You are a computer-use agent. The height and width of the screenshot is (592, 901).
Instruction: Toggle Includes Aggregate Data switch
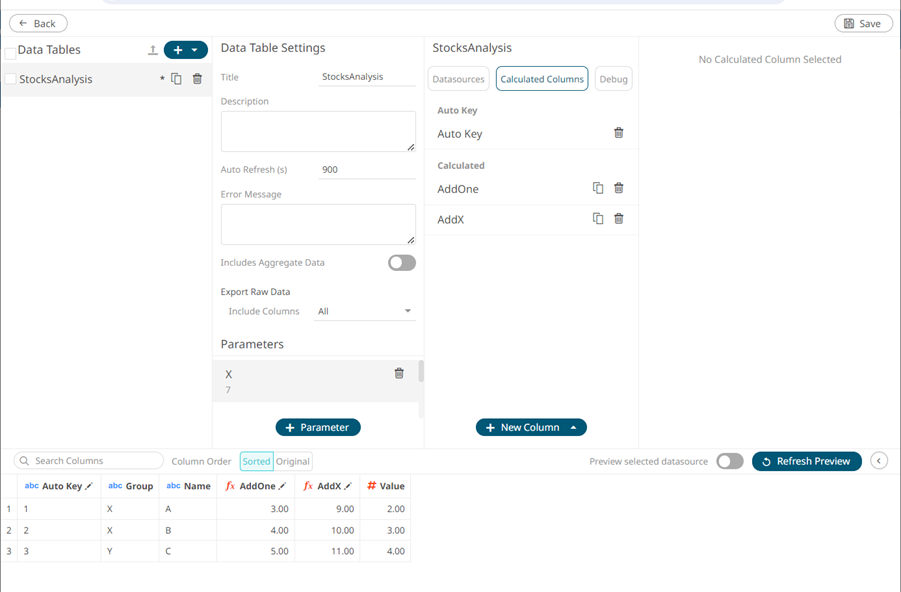click(402, 263)
